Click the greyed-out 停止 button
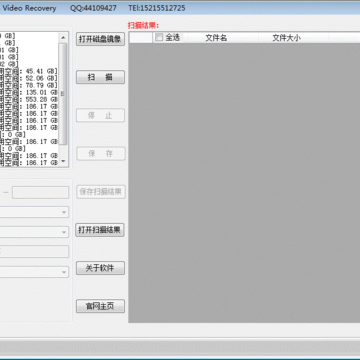 point(100,115)
